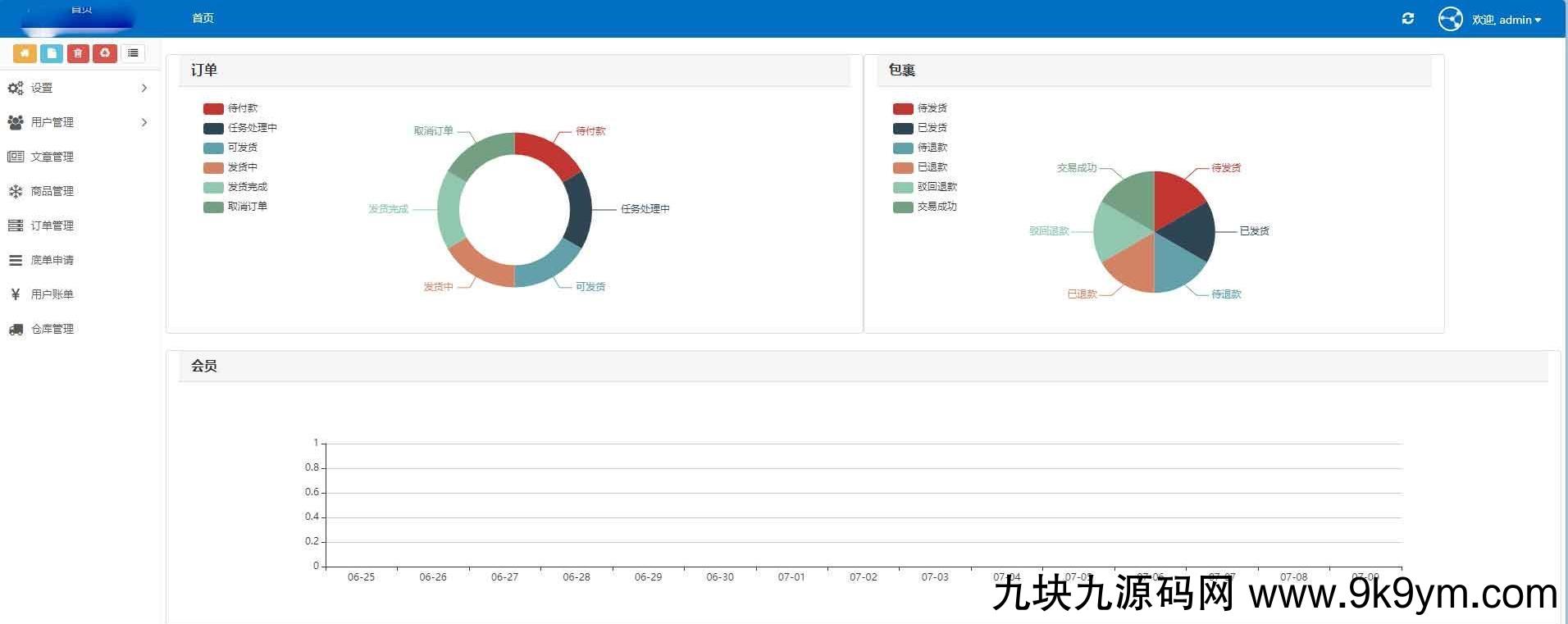1568x624 pixels.
Task: Open the 欢迎, admin dropdown
Action: [1506, 20]
